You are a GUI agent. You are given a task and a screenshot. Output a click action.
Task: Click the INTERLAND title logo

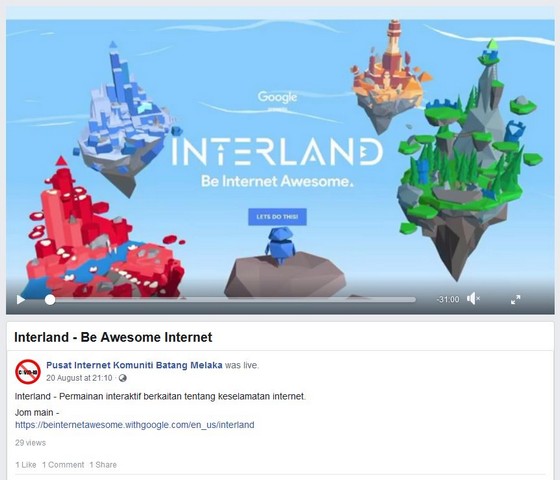point(277,151)
